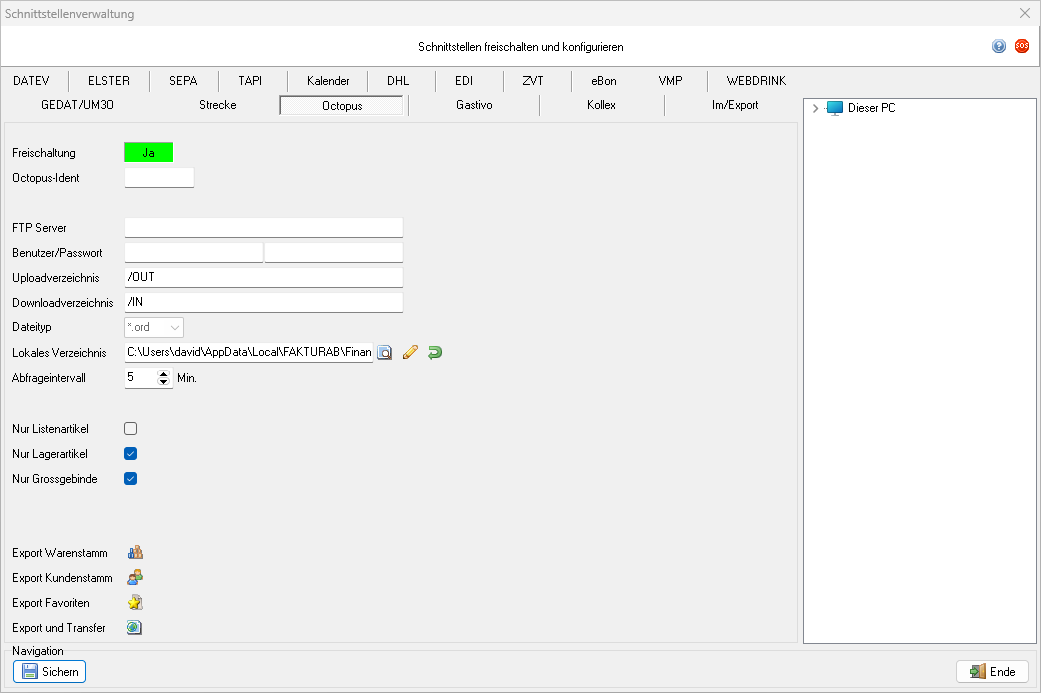Disable the Nur Grossgebinde checkbox

pos(130,478)
